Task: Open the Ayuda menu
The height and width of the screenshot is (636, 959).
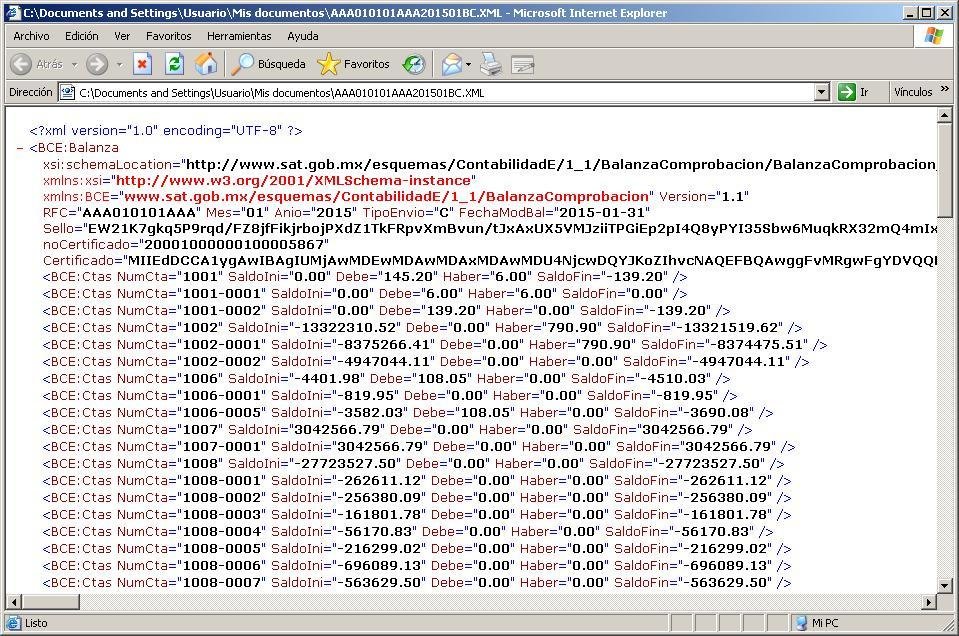Action: click(303, 36)
